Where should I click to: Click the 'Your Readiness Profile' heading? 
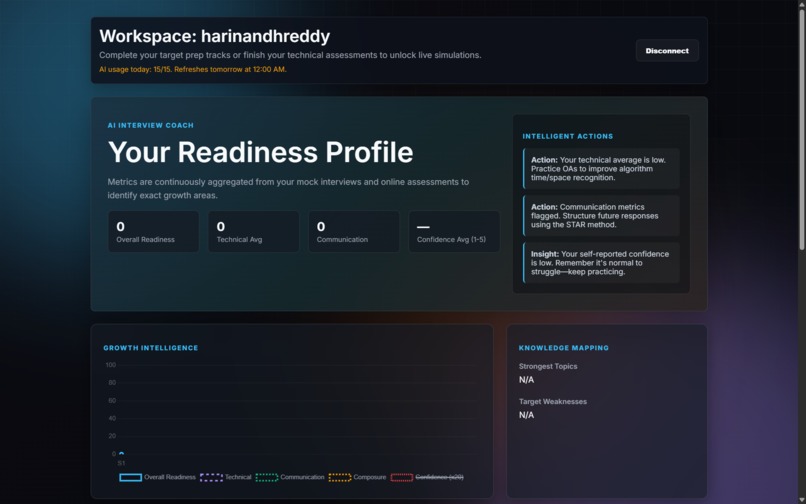pos(260,152)
